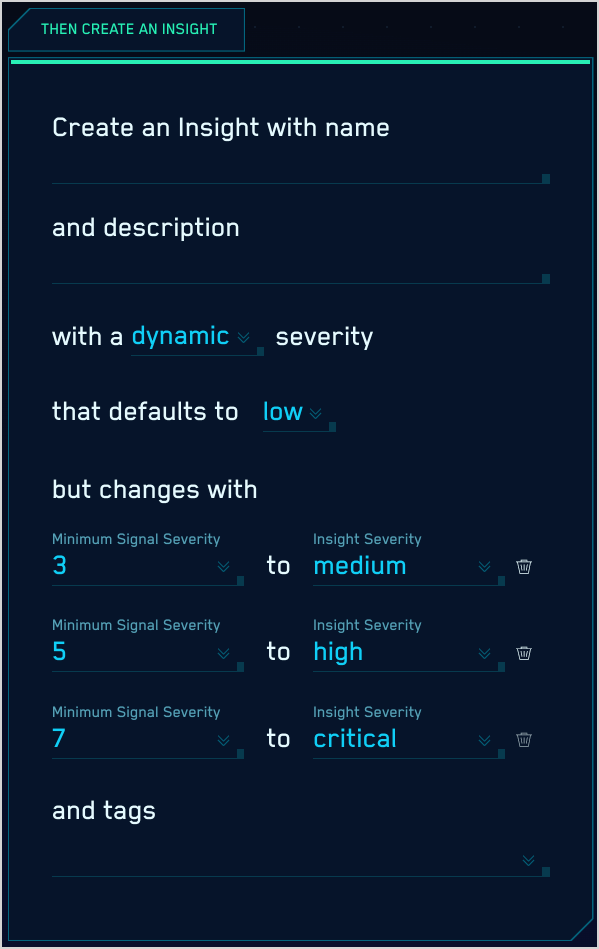The width and height of the screenshot is (599, 949).
Task: Click the chevron on the first Minimum Signal Severity field
Action: [x=222, y=567]
